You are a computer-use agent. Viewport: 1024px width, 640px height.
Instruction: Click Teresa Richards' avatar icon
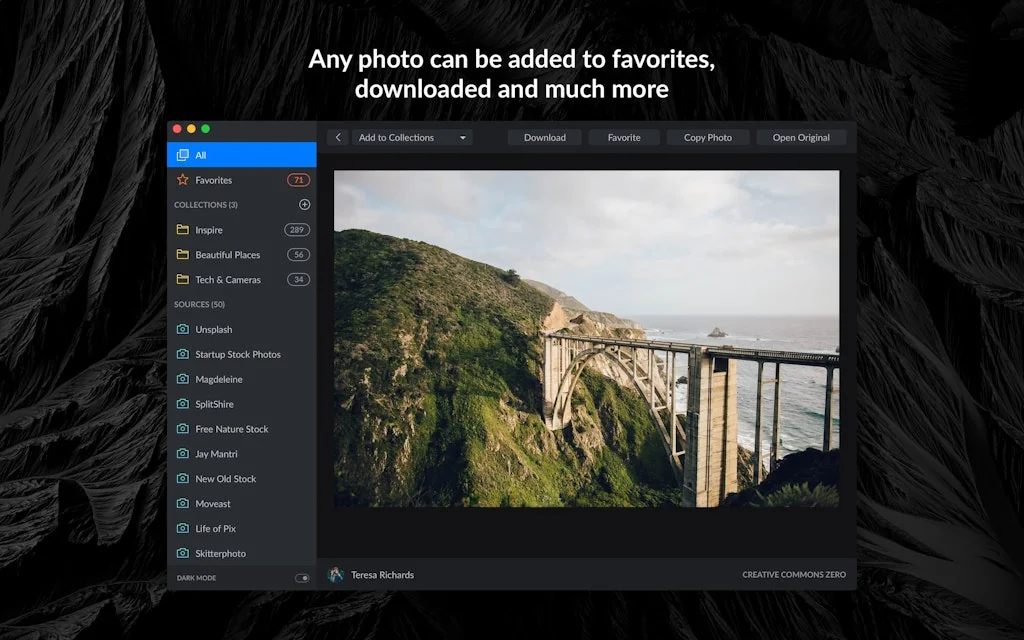(x=337, y=574)
